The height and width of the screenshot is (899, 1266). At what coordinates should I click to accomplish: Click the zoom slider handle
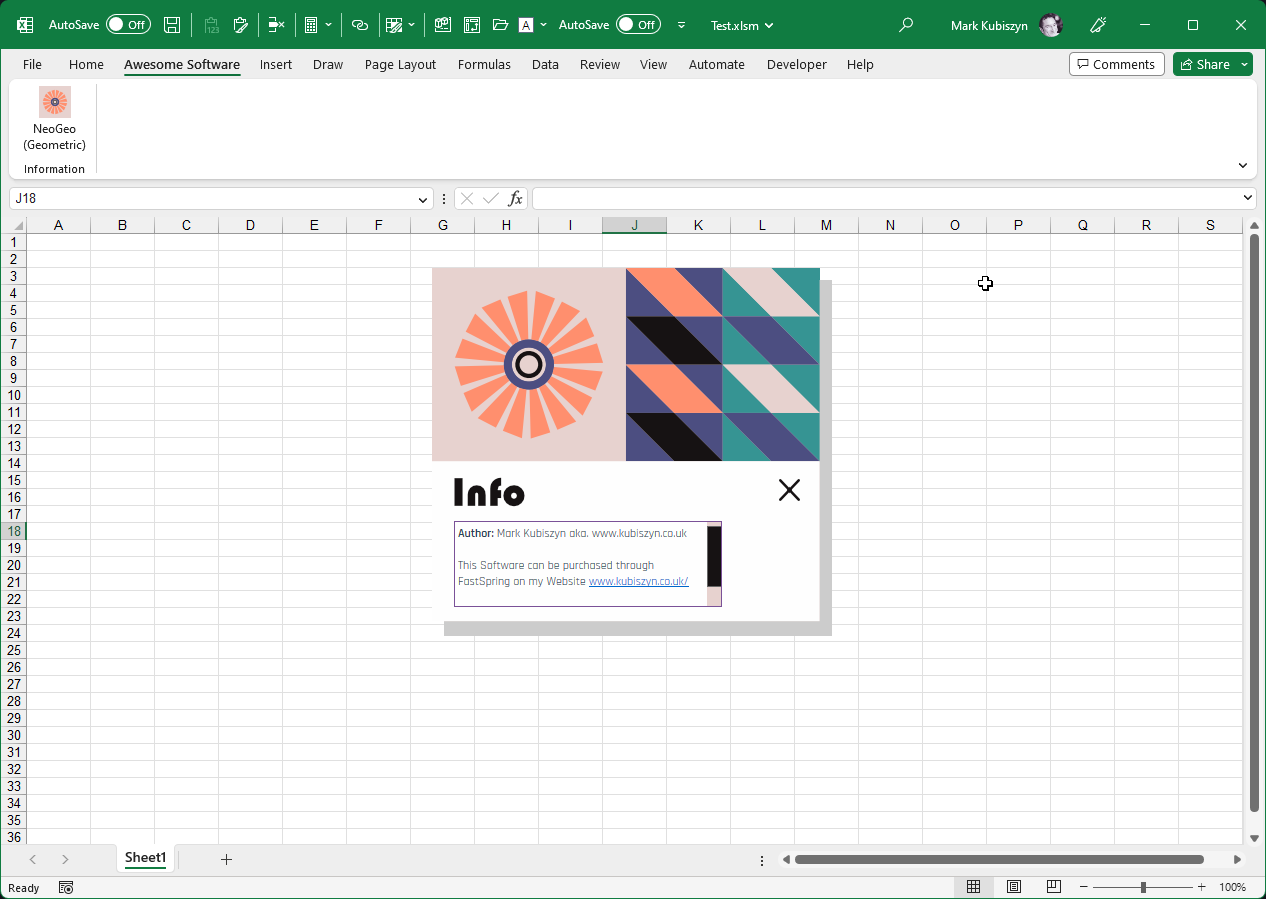coord(1143,887)
